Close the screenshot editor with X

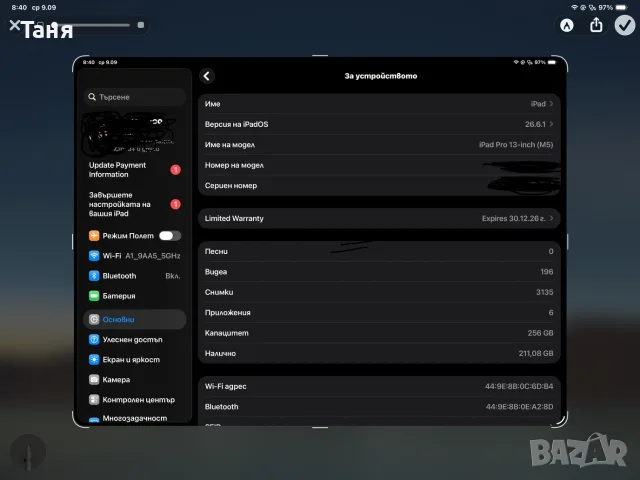14,25
